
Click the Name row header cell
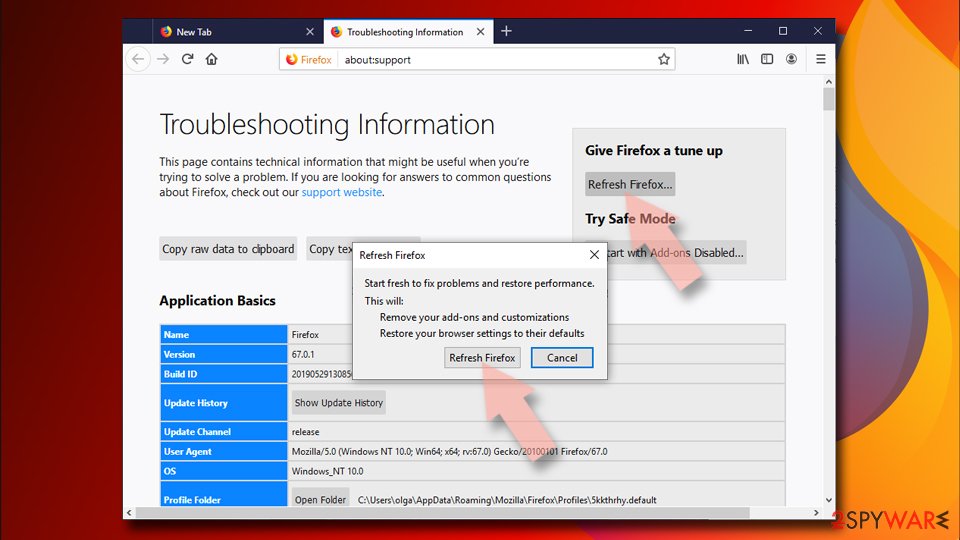pos(223,334)
